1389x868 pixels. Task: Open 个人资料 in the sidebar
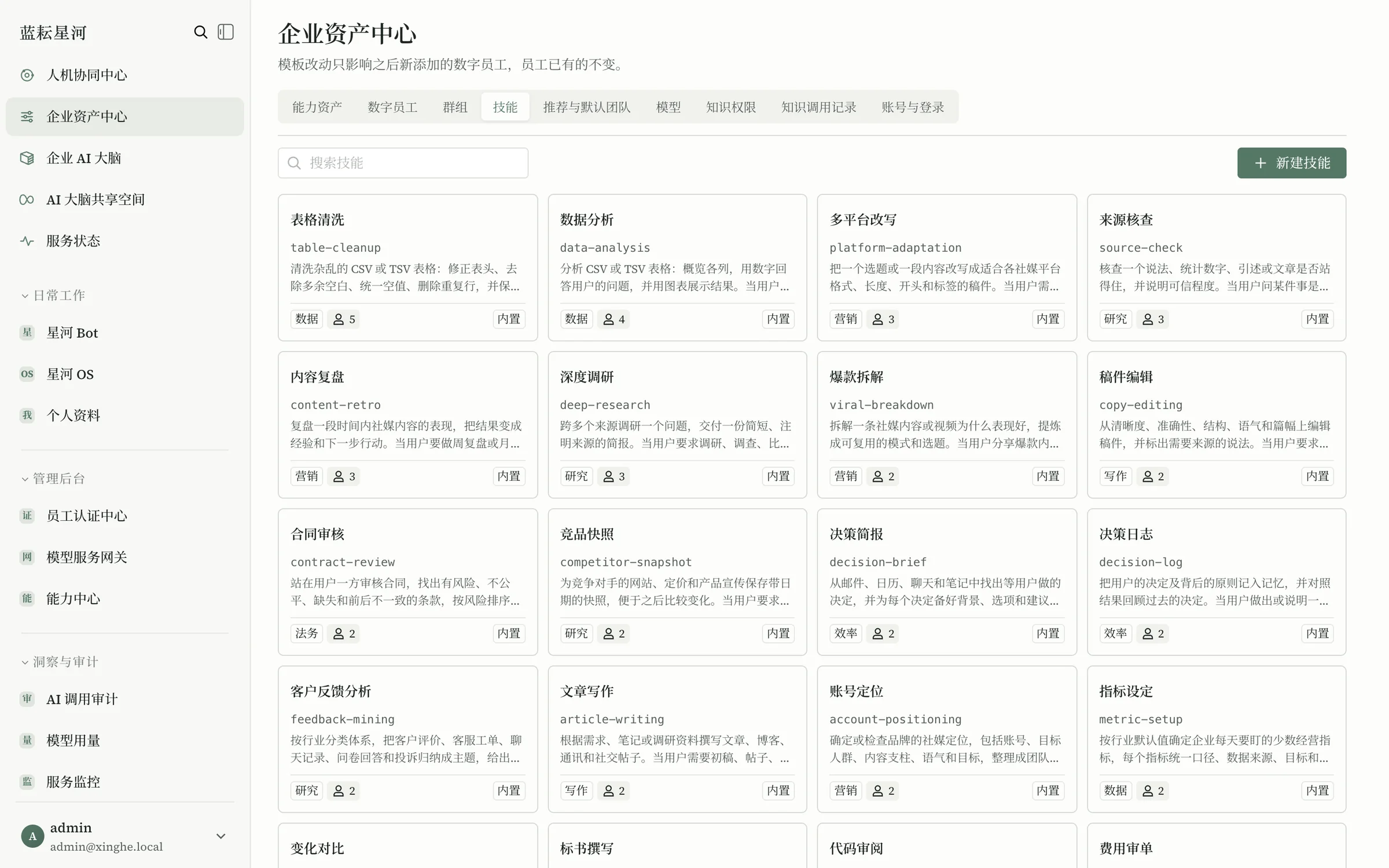click(x=124, y=415)
